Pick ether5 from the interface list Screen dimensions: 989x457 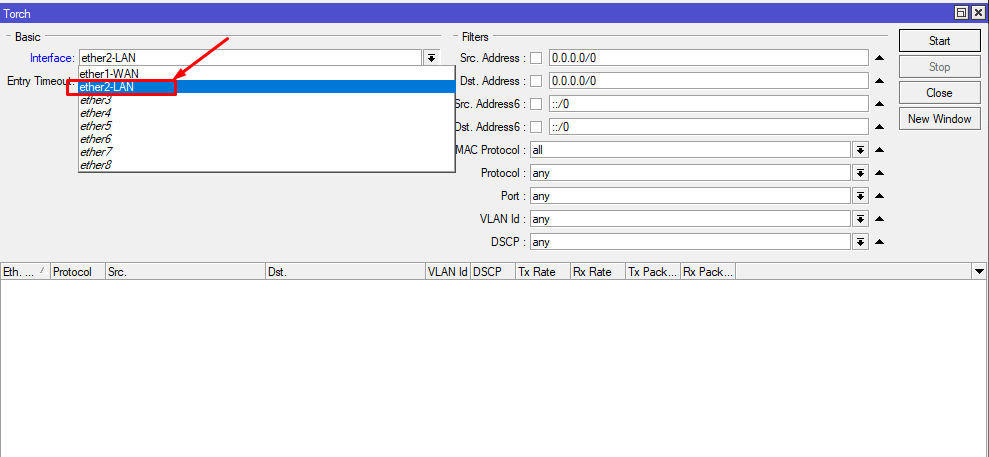pos(96,126)
